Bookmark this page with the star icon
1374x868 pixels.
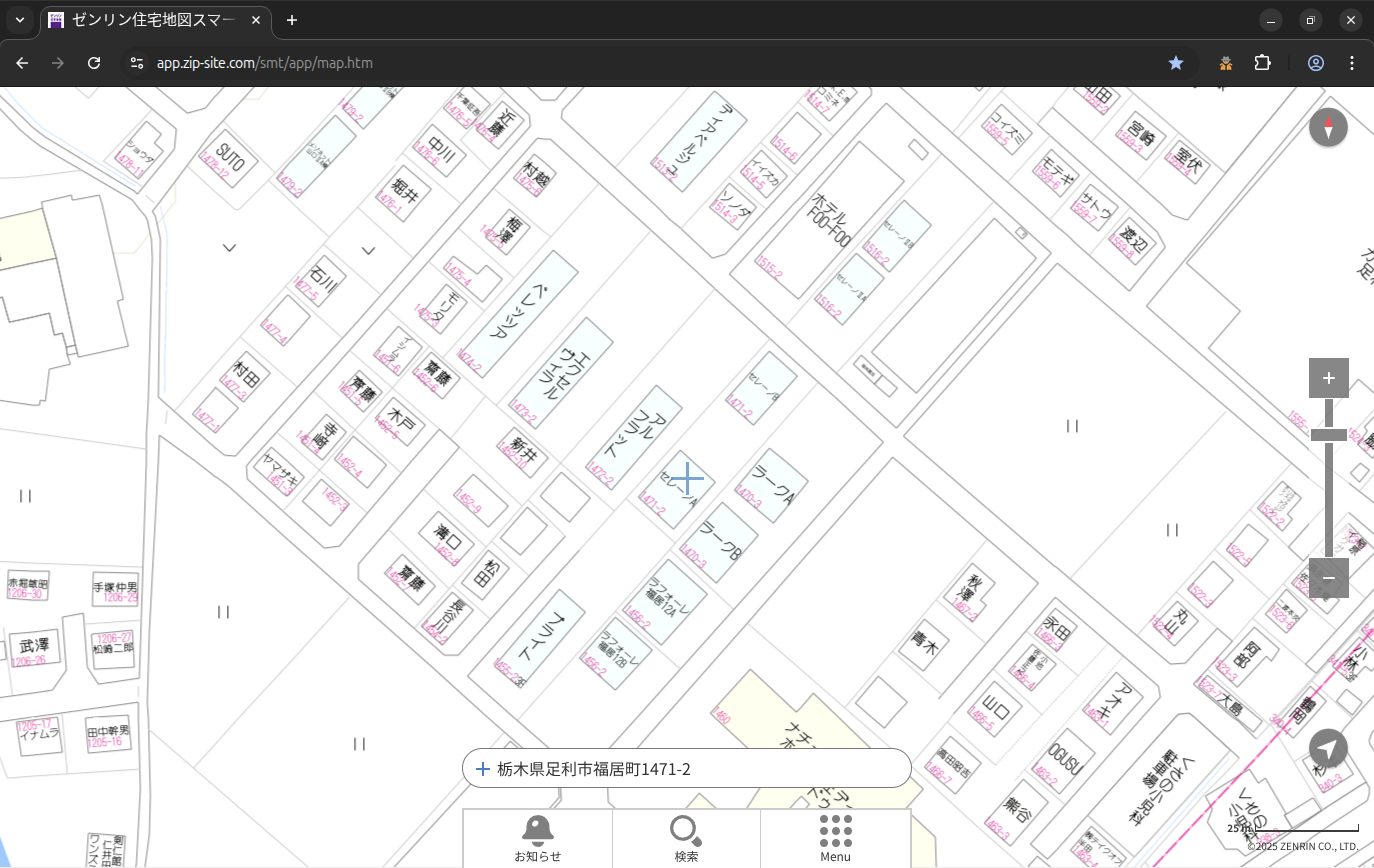(1176, 63)
